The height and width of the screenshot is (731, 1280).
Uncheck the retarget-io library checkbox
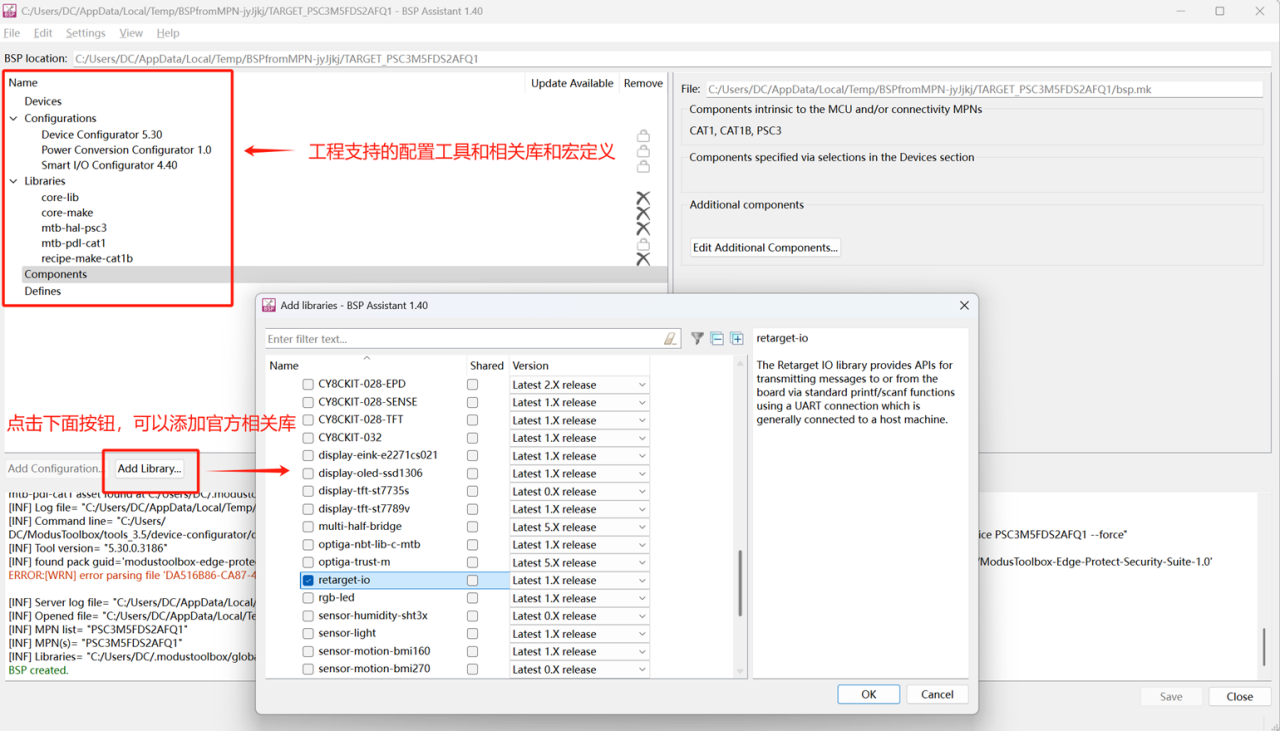tap(308, 580)
